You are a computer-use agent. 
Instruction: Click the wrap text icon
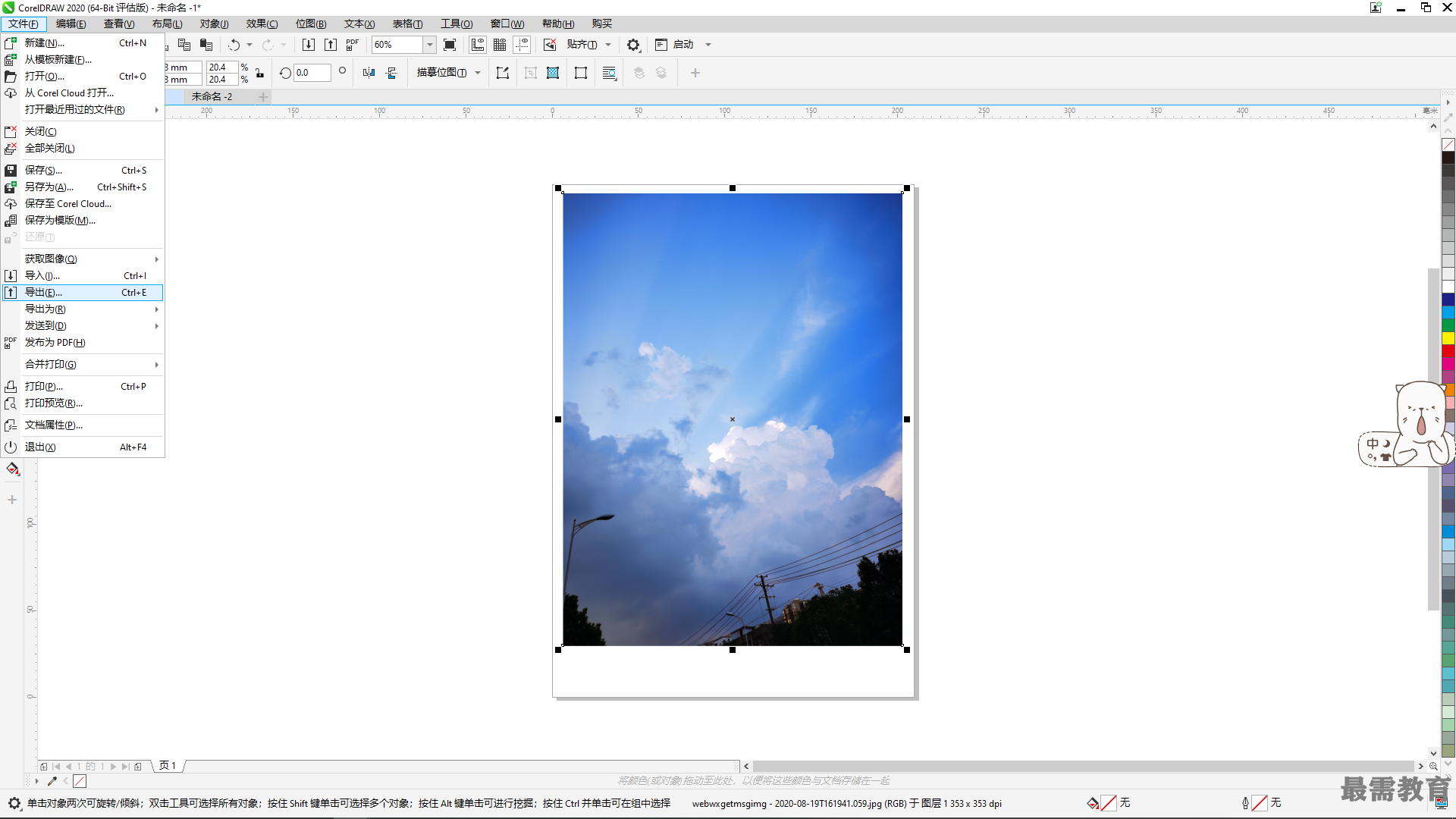609,73
